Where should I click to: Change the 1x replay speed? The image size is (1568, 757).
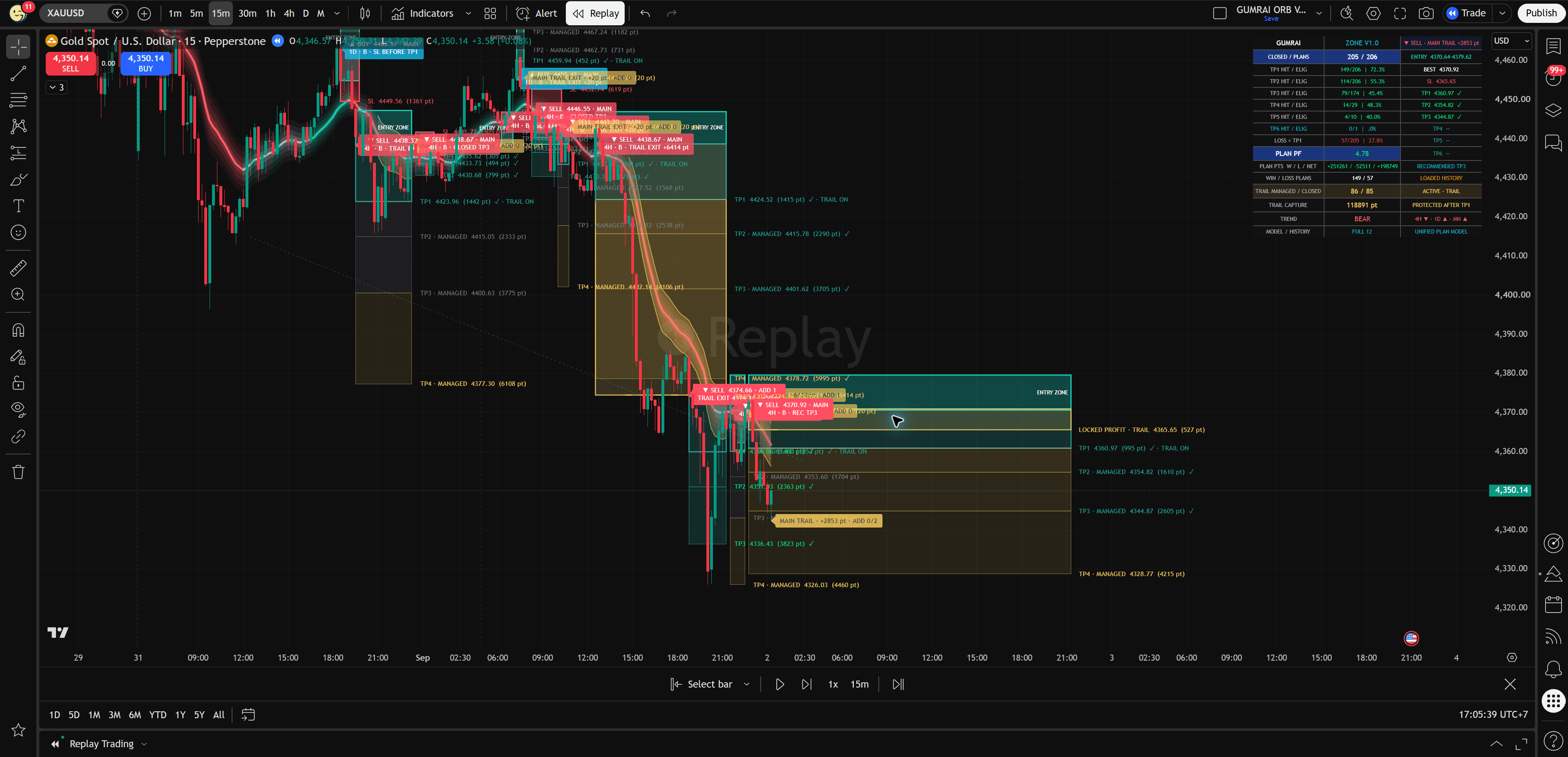(x=833, y=684)
